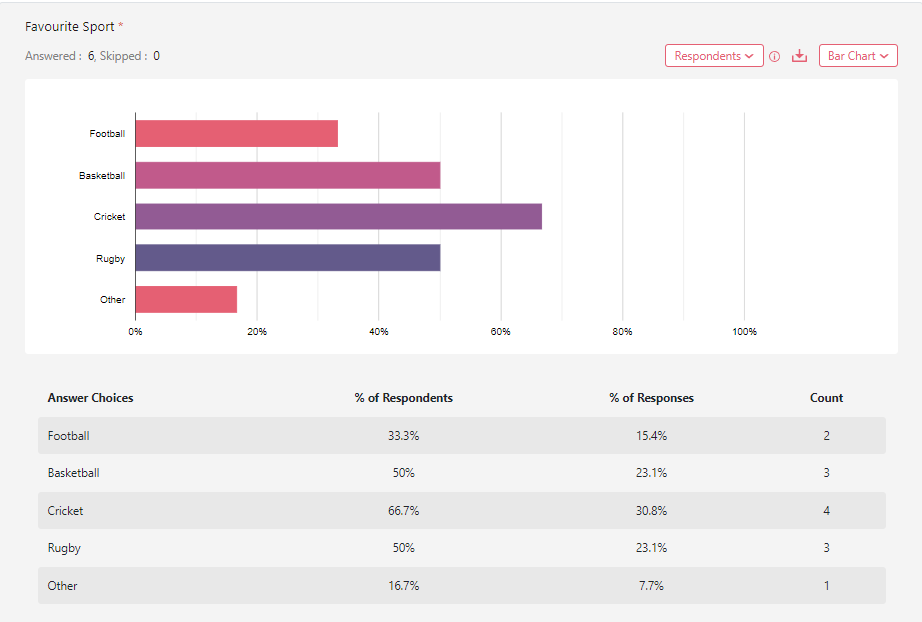Image resolution: width=922 pixels, height=622 pixels.
Task: Select the Basketball bar in the chart
Action: [x=287, y=176]
